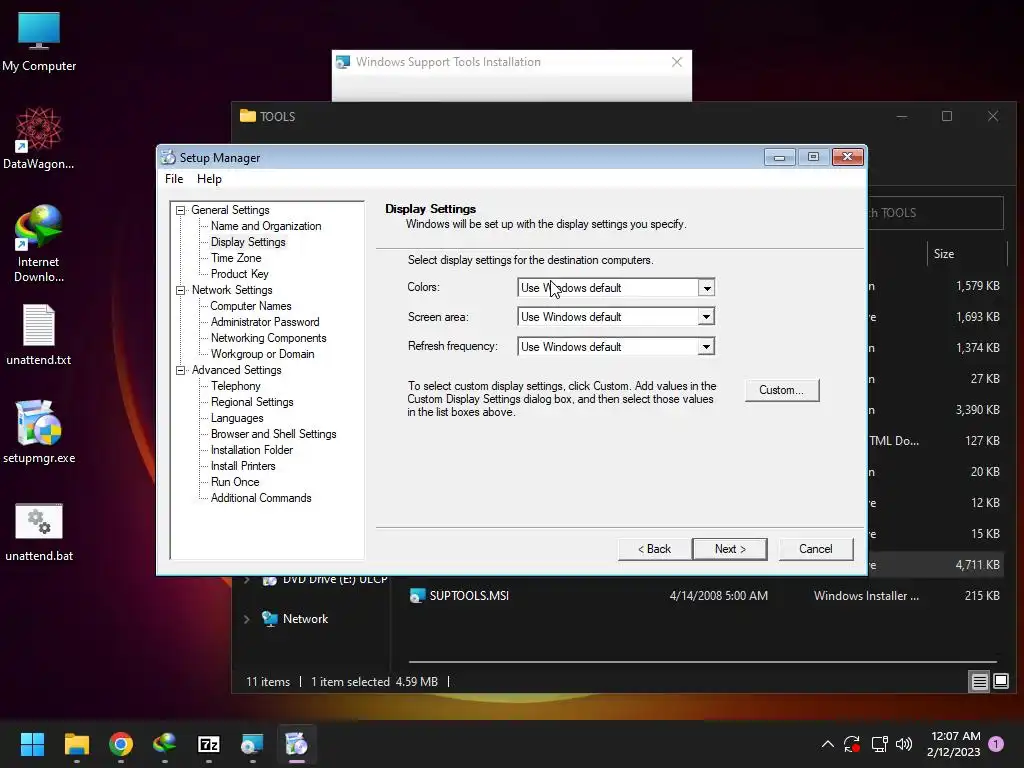
Task: Select Run Once tree item
Action: (235, 482)
